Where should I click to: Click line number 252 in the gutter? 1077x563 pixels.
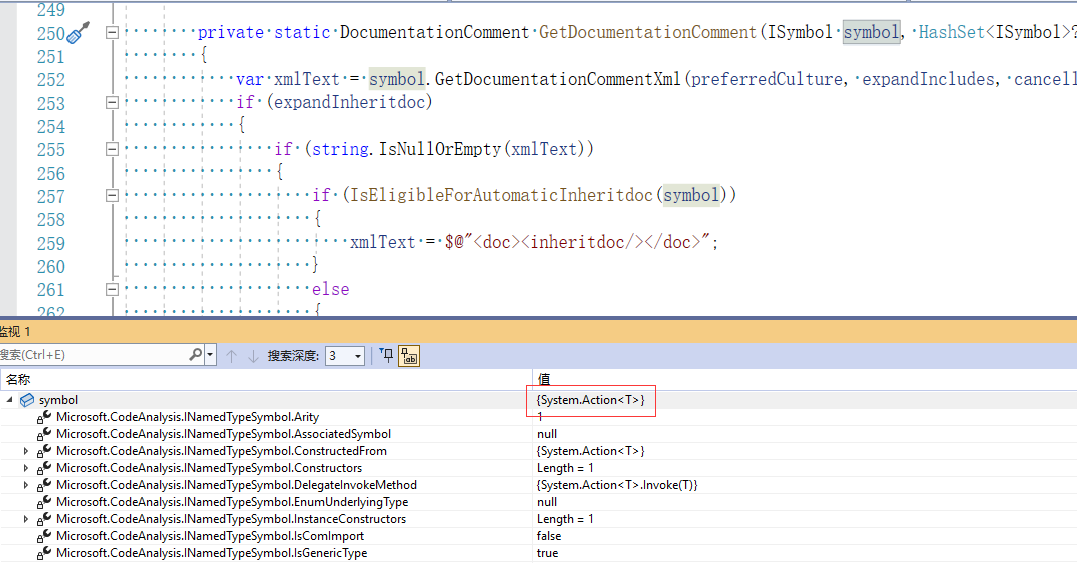click(x=51, y=80)
